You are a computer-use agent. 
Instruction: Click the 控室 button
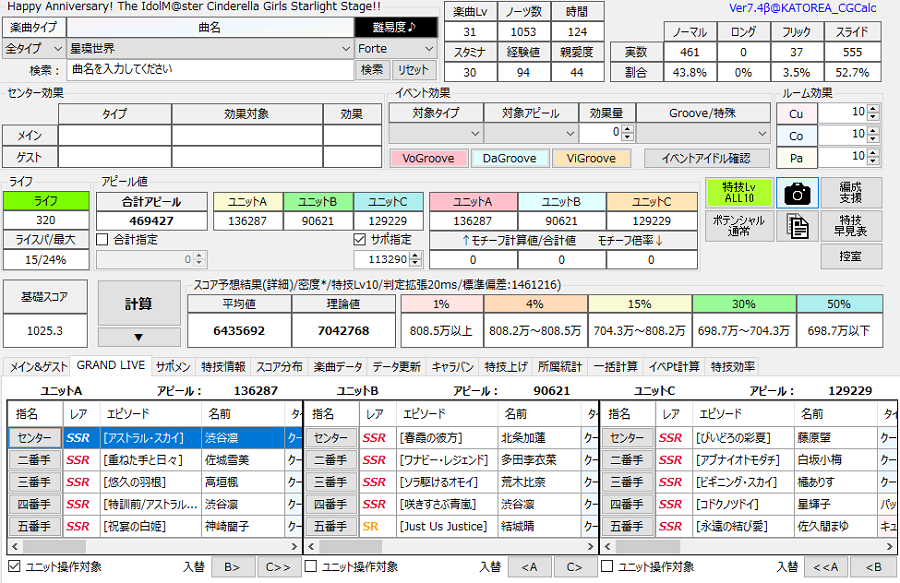851,256
